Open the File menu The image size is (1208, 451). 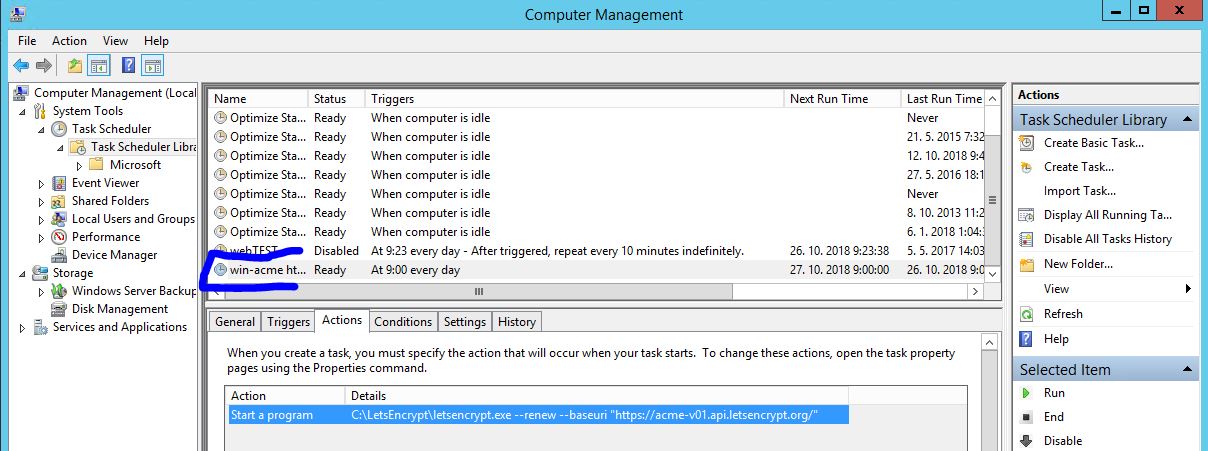27,41
